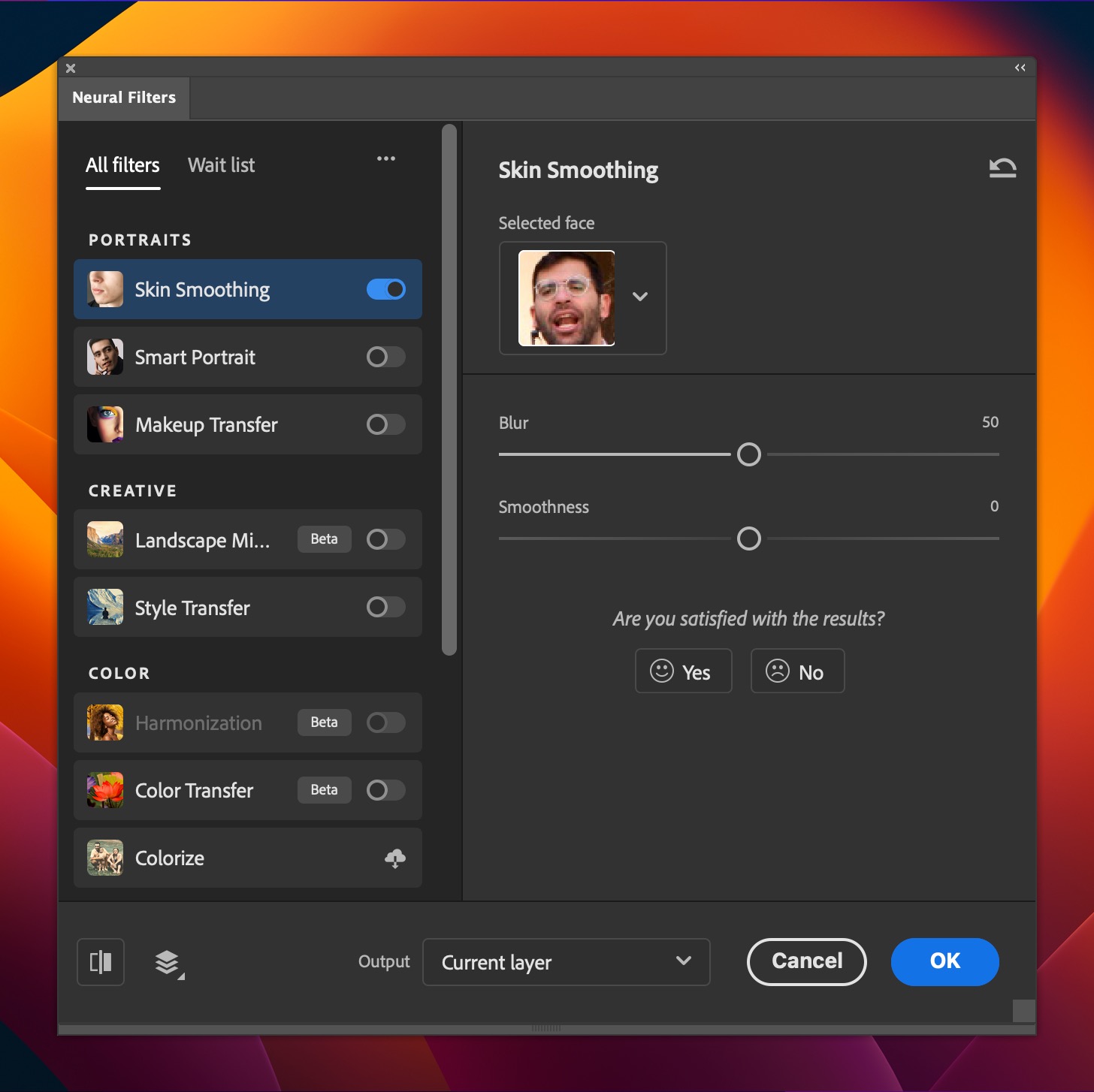
Task: Click the Beta badge on Harmonization
Action: [x=325, y=722]
